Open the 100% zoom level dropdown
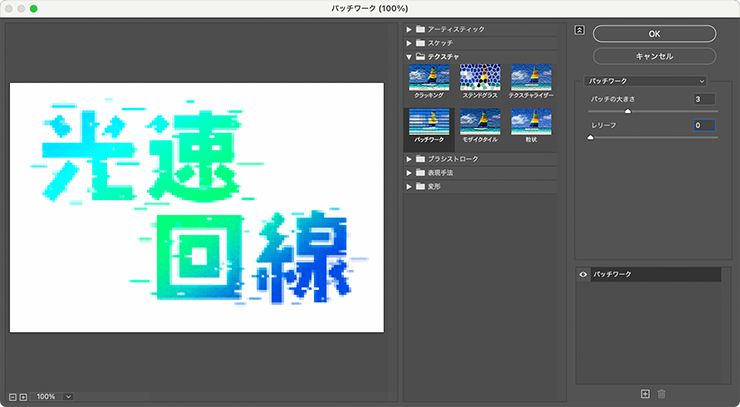 point(68,397)
